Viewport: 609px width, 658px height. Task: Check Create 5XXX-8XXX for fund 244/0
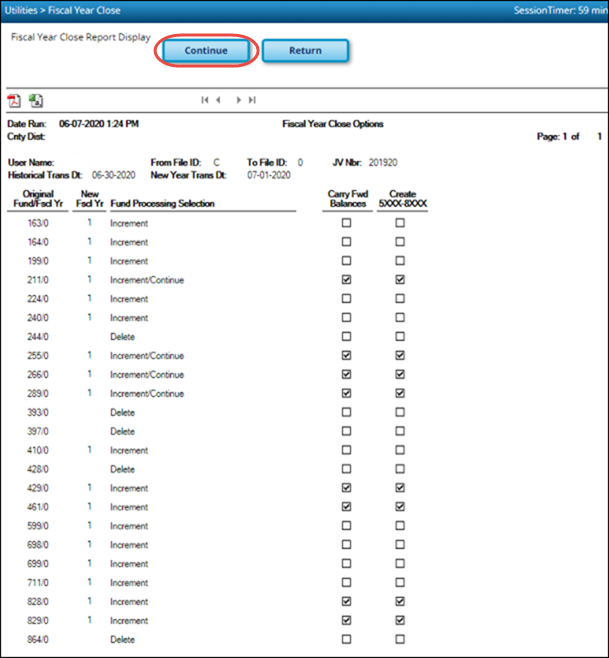(x=400, y=337)
